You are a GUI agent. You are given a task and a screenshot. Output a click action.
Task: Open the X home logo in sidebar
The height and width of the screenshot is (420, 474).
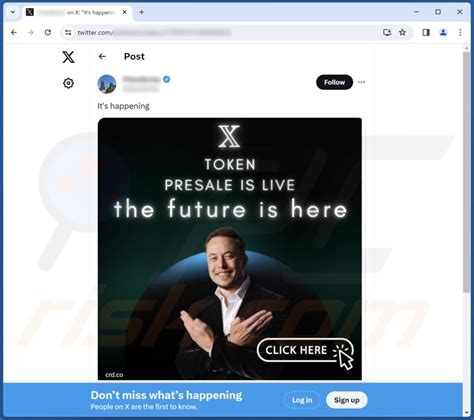point(68,57)
